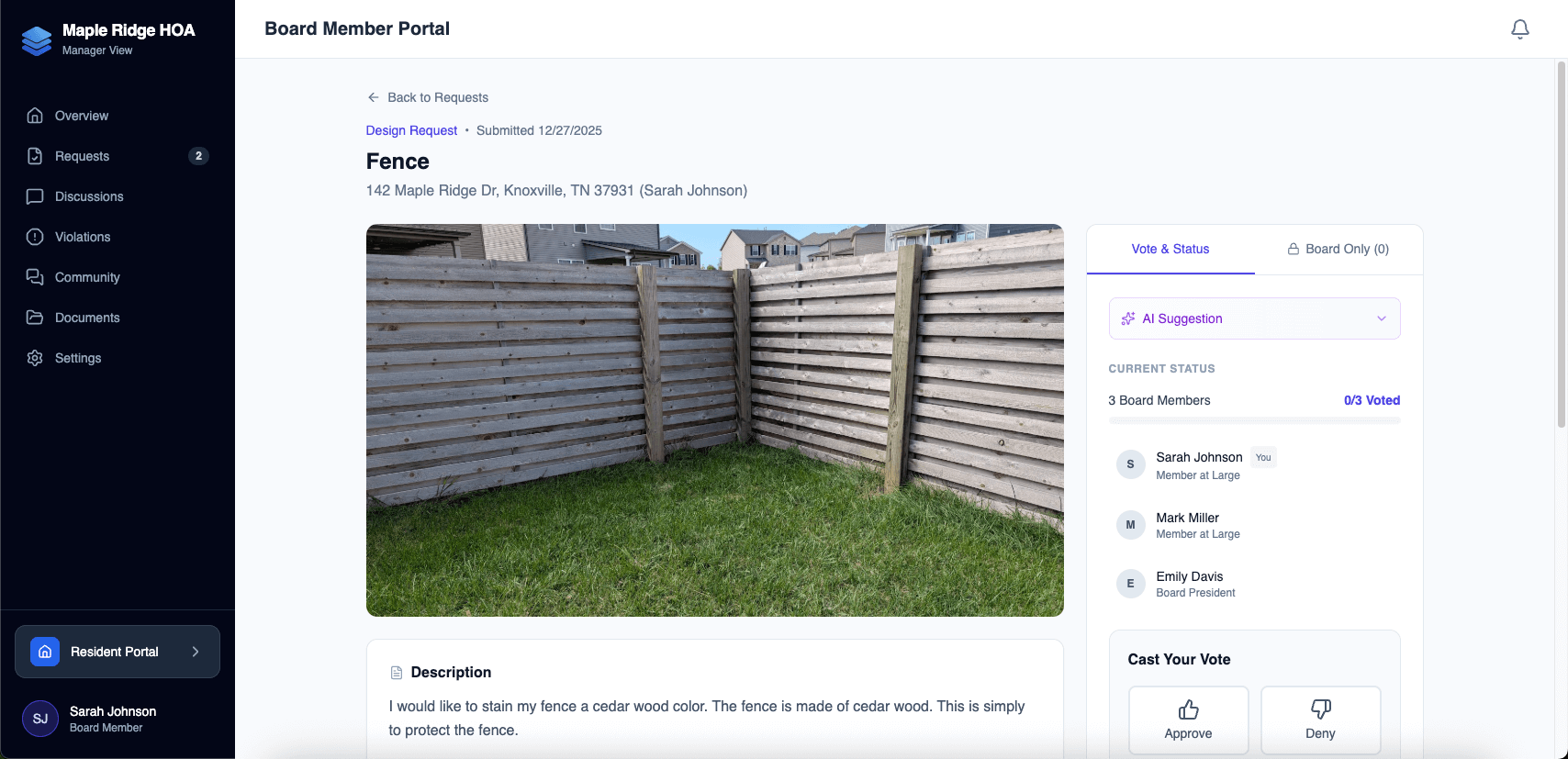Screen dimensions: 1568x759
Task: Click the Discussions chat icon in sidebar
Action: (35, 196)
